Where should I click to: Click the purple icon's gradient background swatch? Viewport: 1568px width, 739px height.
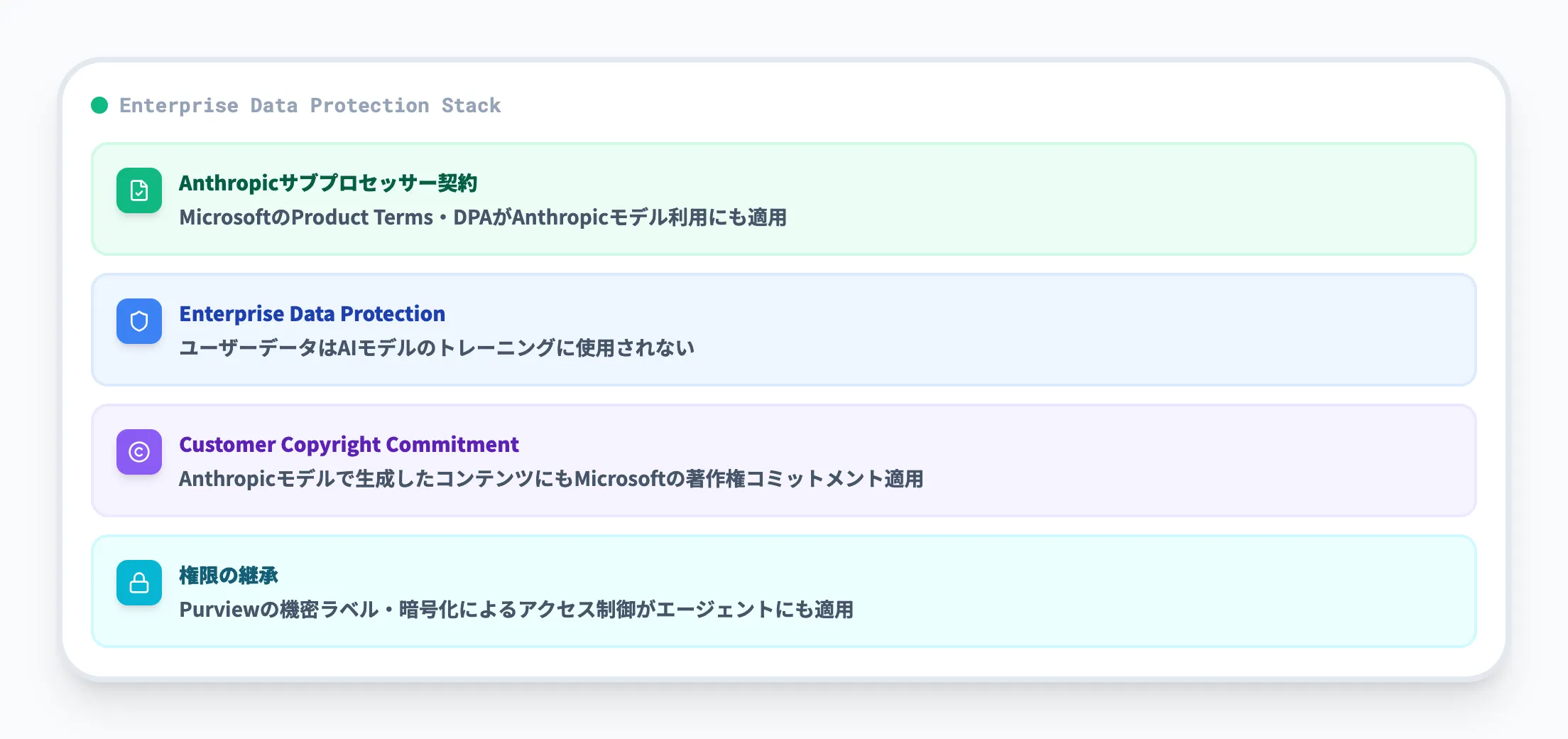(x=139, y=452)
